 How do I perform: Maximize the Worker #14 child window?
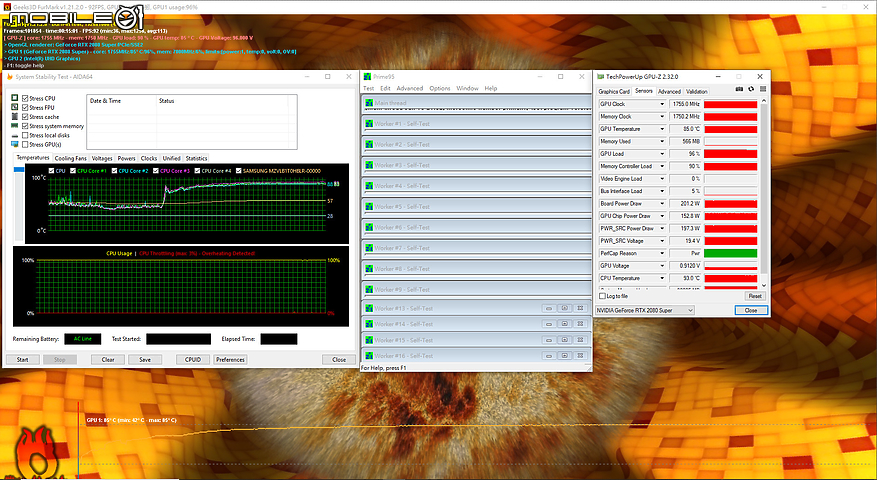click(565, 324)
